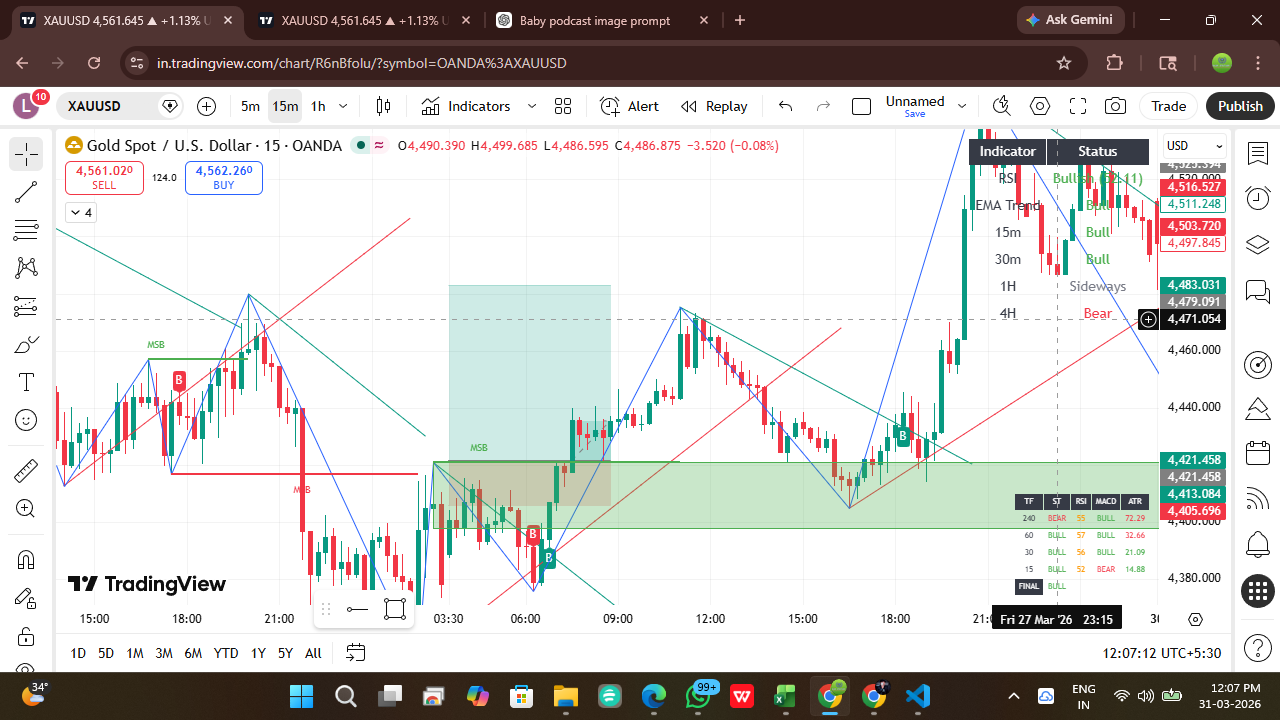Click the zoom in magnifier tool
The width and height of the screenshot is (1280, 720).
point(26,508)
